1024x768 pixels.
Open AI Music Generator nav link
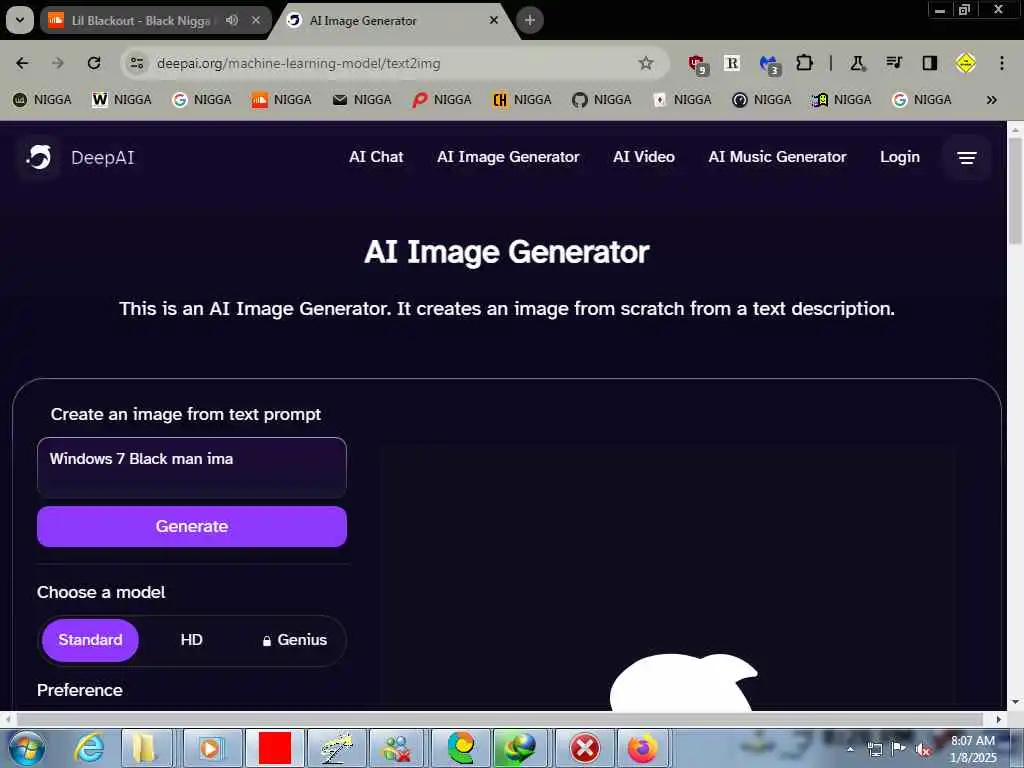[x=777, y=157]
